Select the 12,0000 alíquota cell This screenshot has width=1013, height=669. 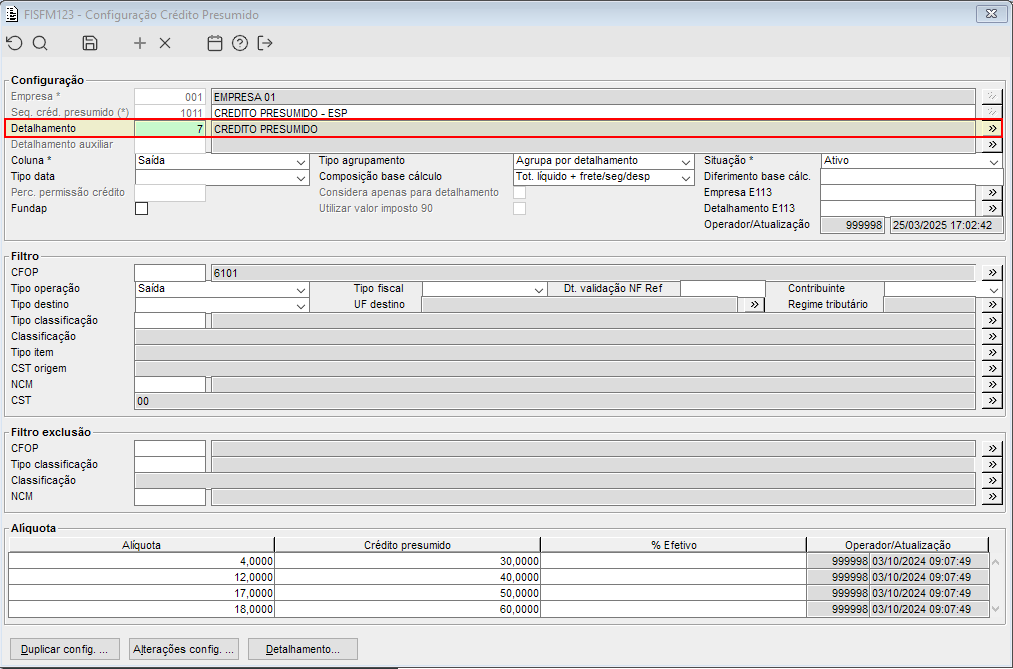[x=141, y=577]
